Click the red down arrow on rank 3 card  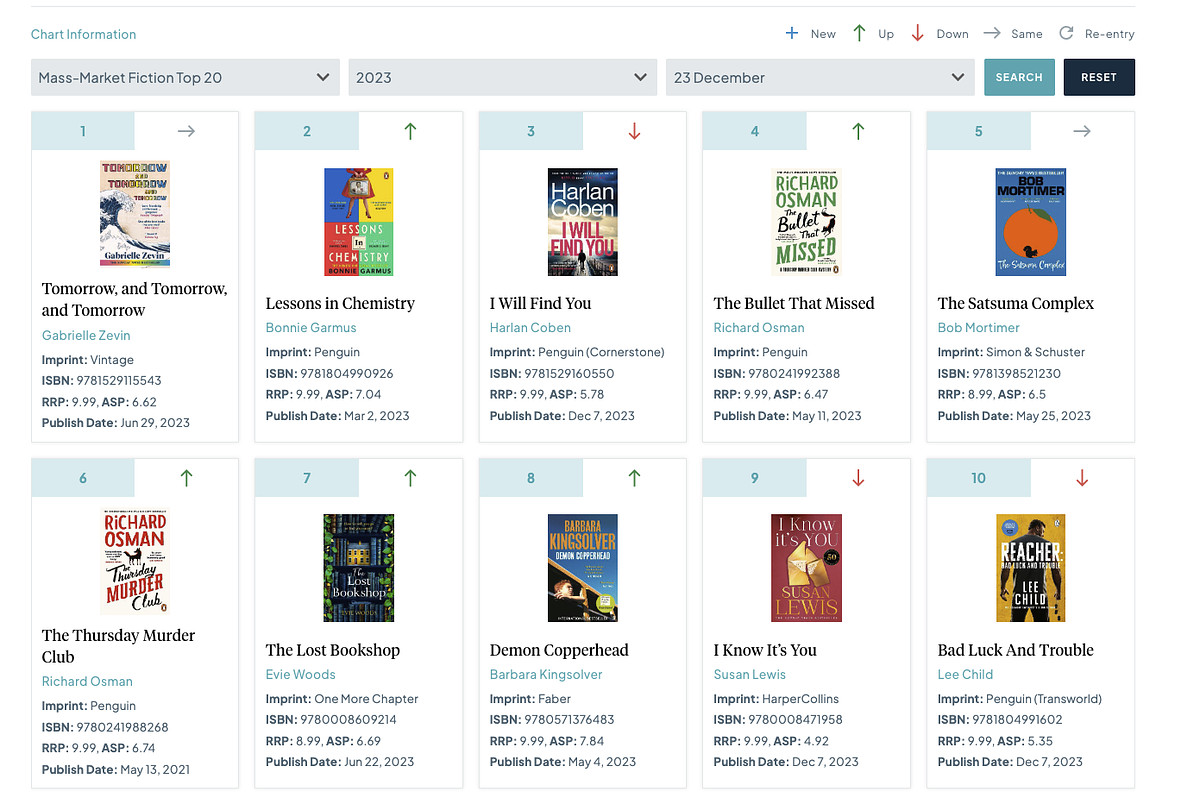pos(634,131)
